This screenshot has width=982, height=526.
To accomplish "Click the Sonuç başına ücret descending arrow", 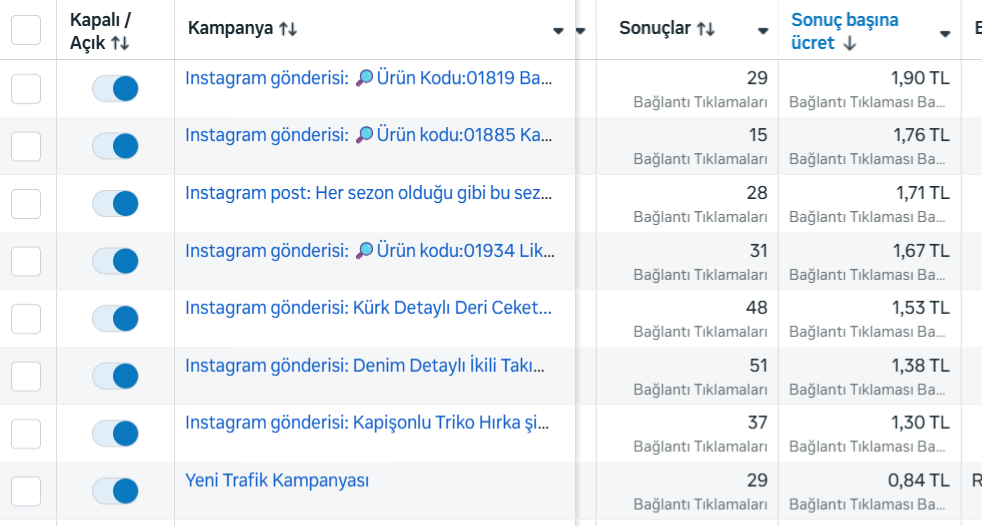I will click(849, 44).
